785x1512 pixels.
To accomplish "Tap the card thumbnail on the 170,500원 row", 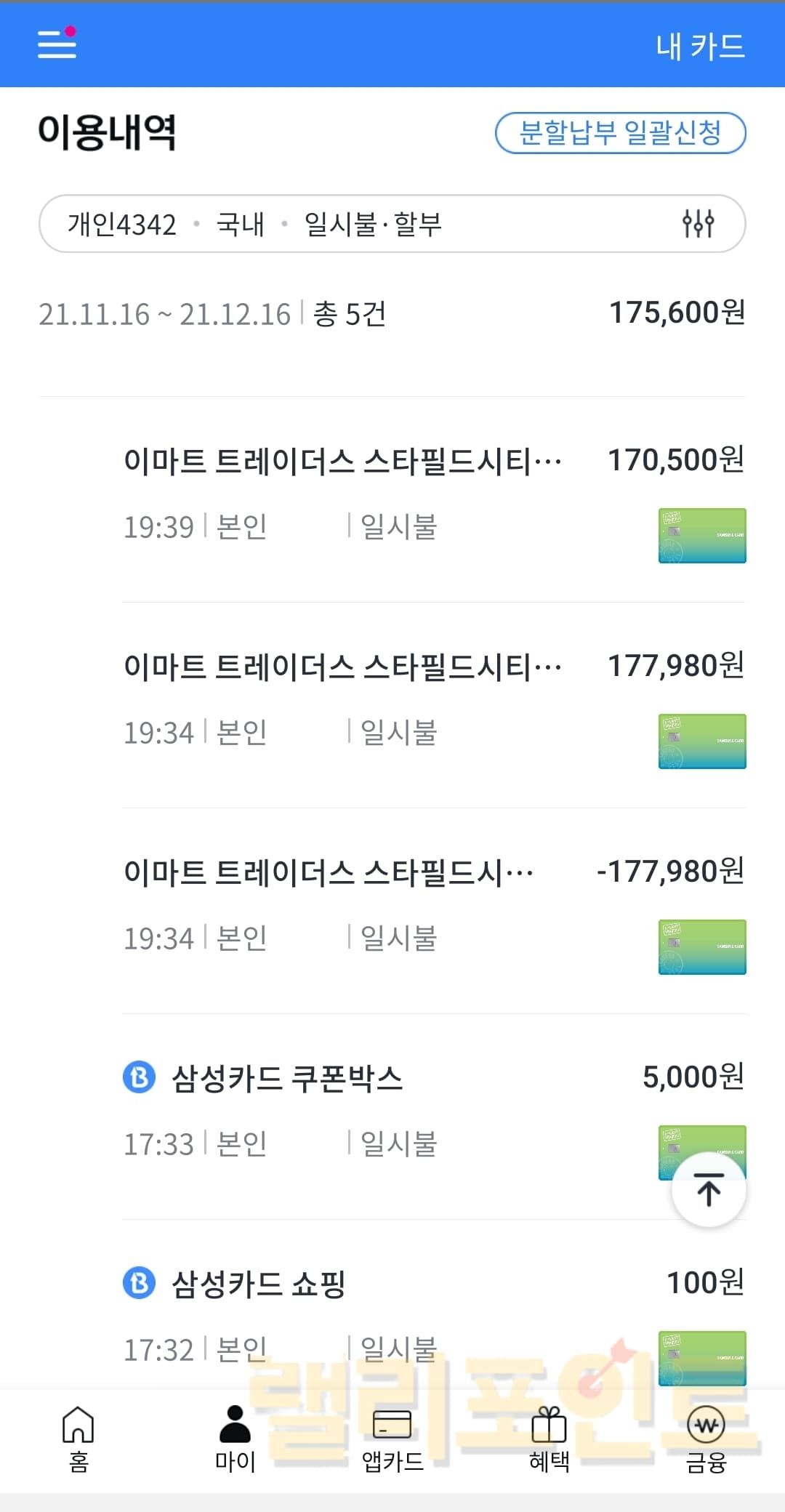I will tap(702, 536).
